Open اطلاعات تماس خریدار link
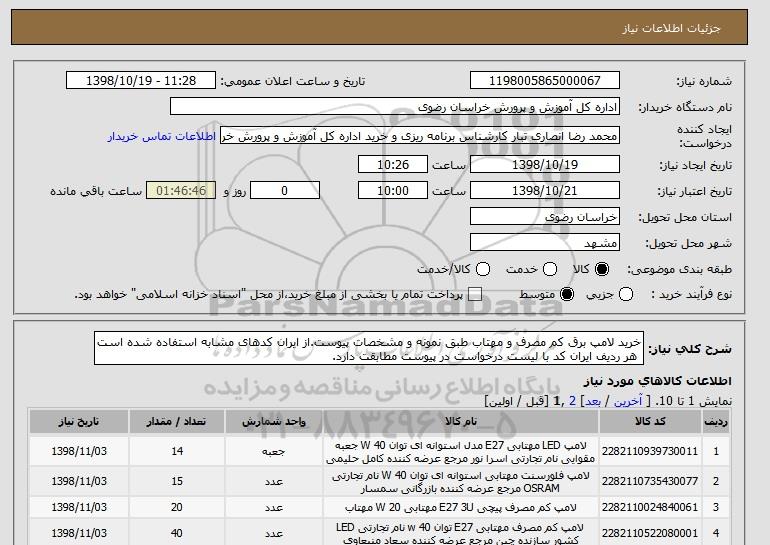The height and width of the screenshot is (545, 770). click(162, 136)
